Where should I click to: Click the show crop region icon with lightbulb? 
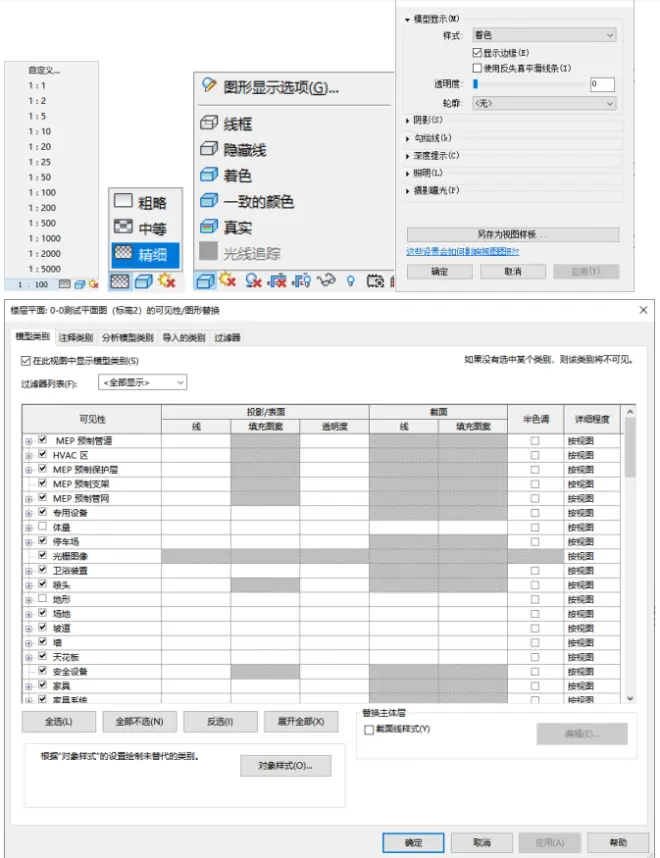(302, 281)
